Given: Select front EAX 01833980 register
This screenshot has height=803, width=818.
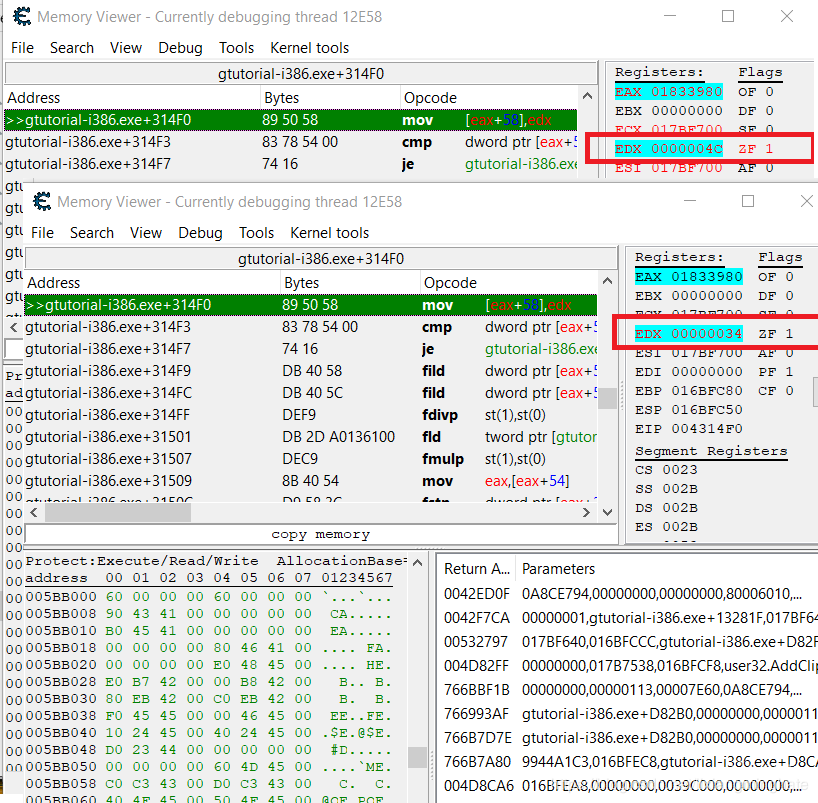Looking at the screenshot, I should 688,277.
